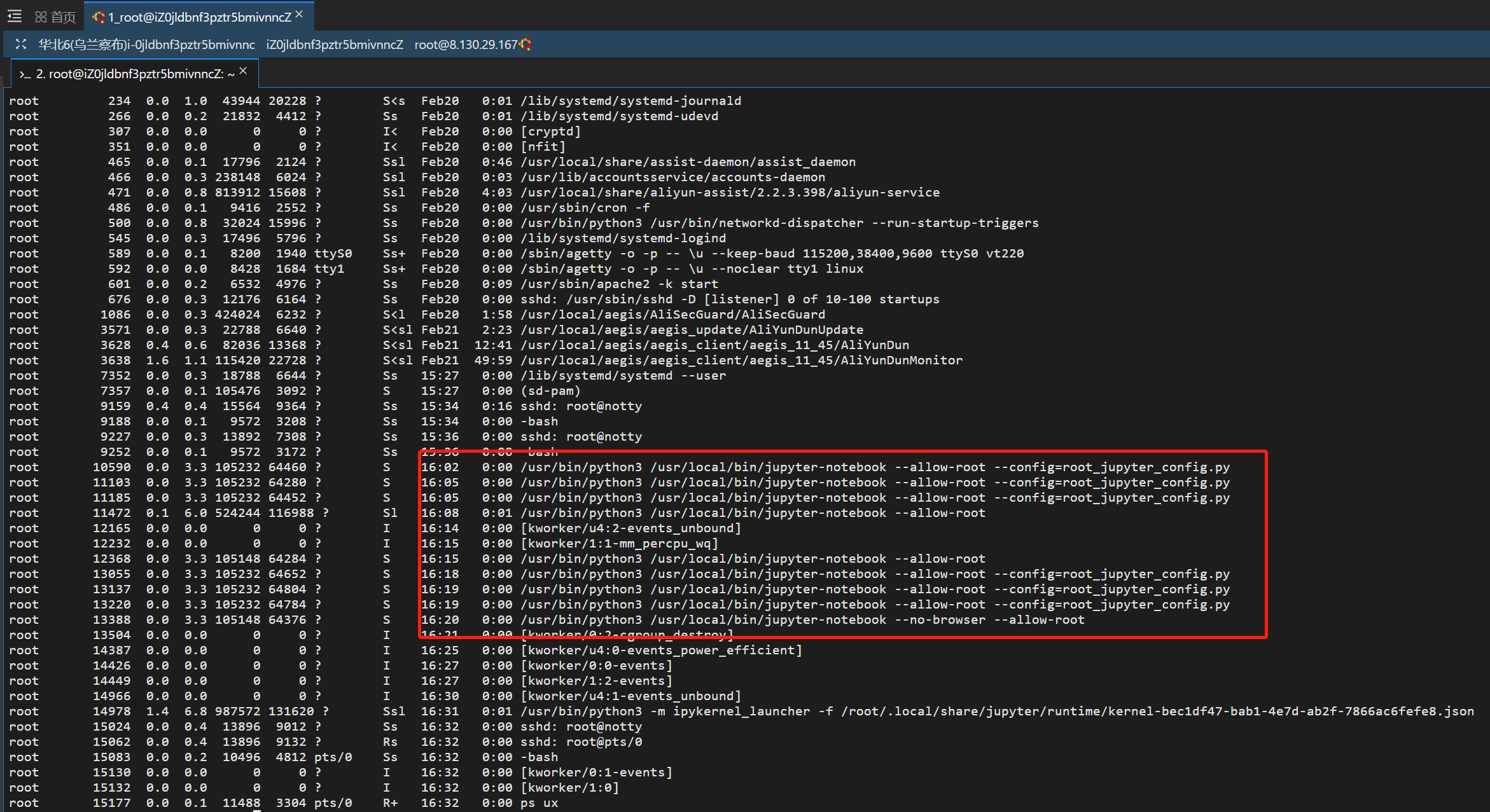Open the 首页 home tab
Viewport: 1490px width, 812px height.
tap(55, 17)
